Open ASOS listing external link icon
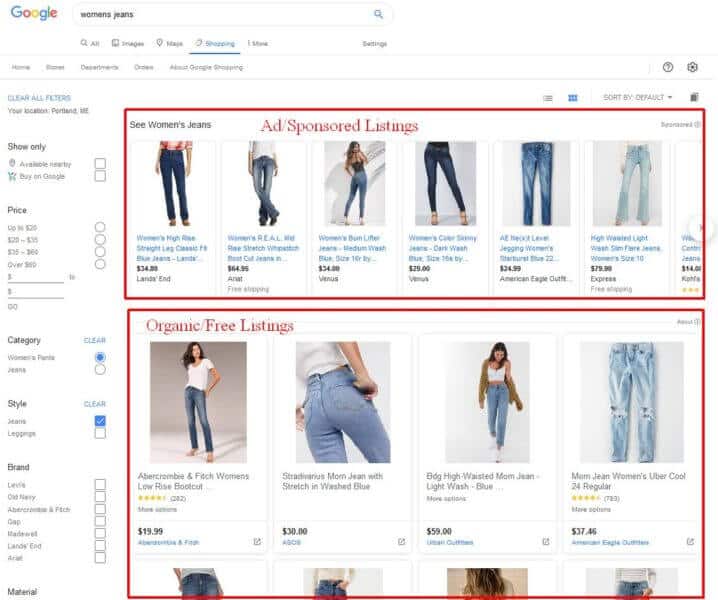This screenshot has width=718, height=600. pyautogui.click(x=401, y=541)
